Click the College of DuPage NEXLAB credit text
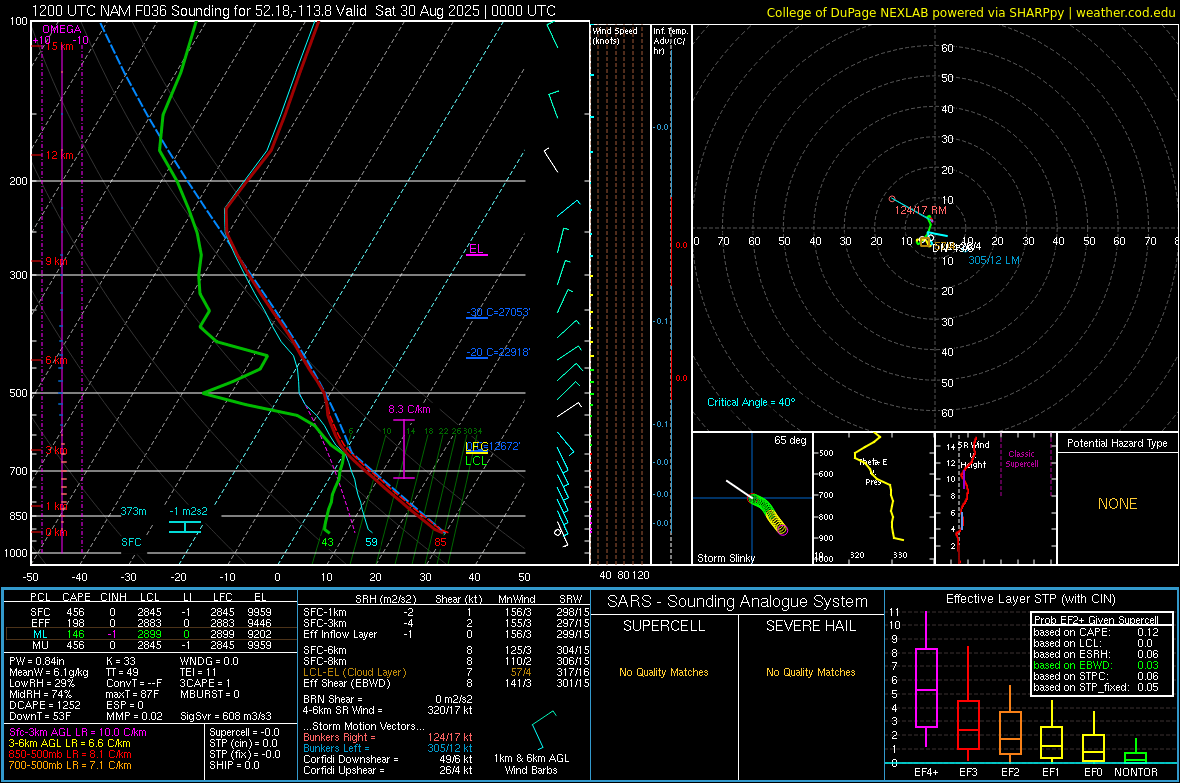The height and width of the screenshot is (783, 1180). coord(970,12)
